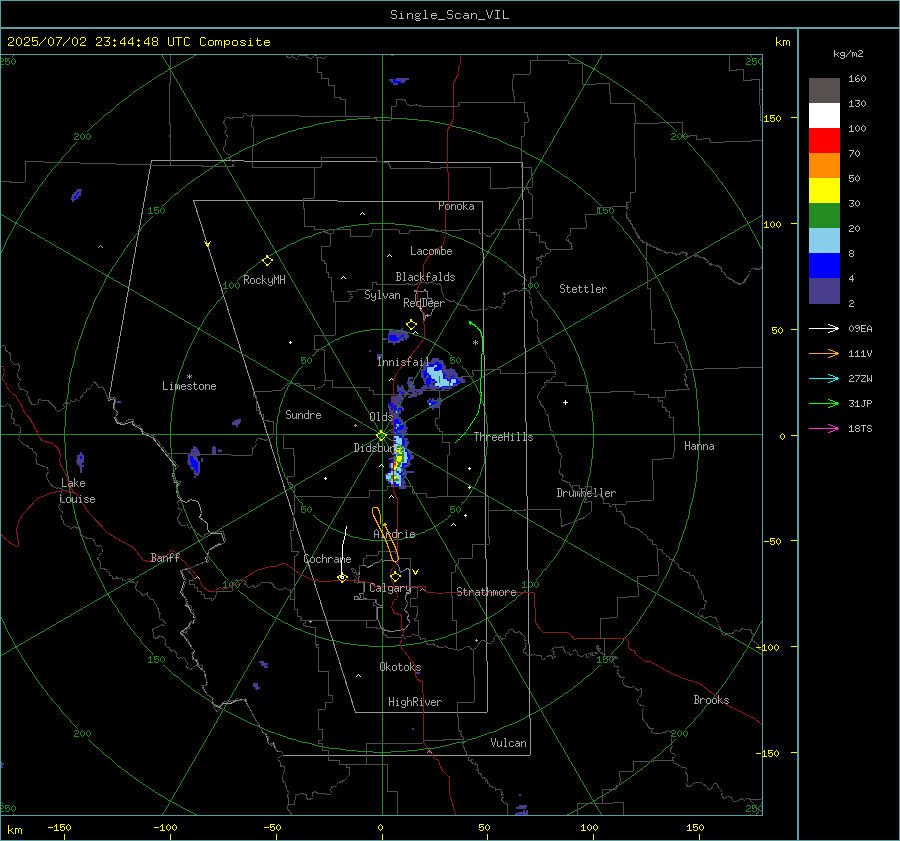Image resolution: width=900 pixels, height=841 pixels.
Task: Click the Banff town label
Action: click(x=165, y=558)
